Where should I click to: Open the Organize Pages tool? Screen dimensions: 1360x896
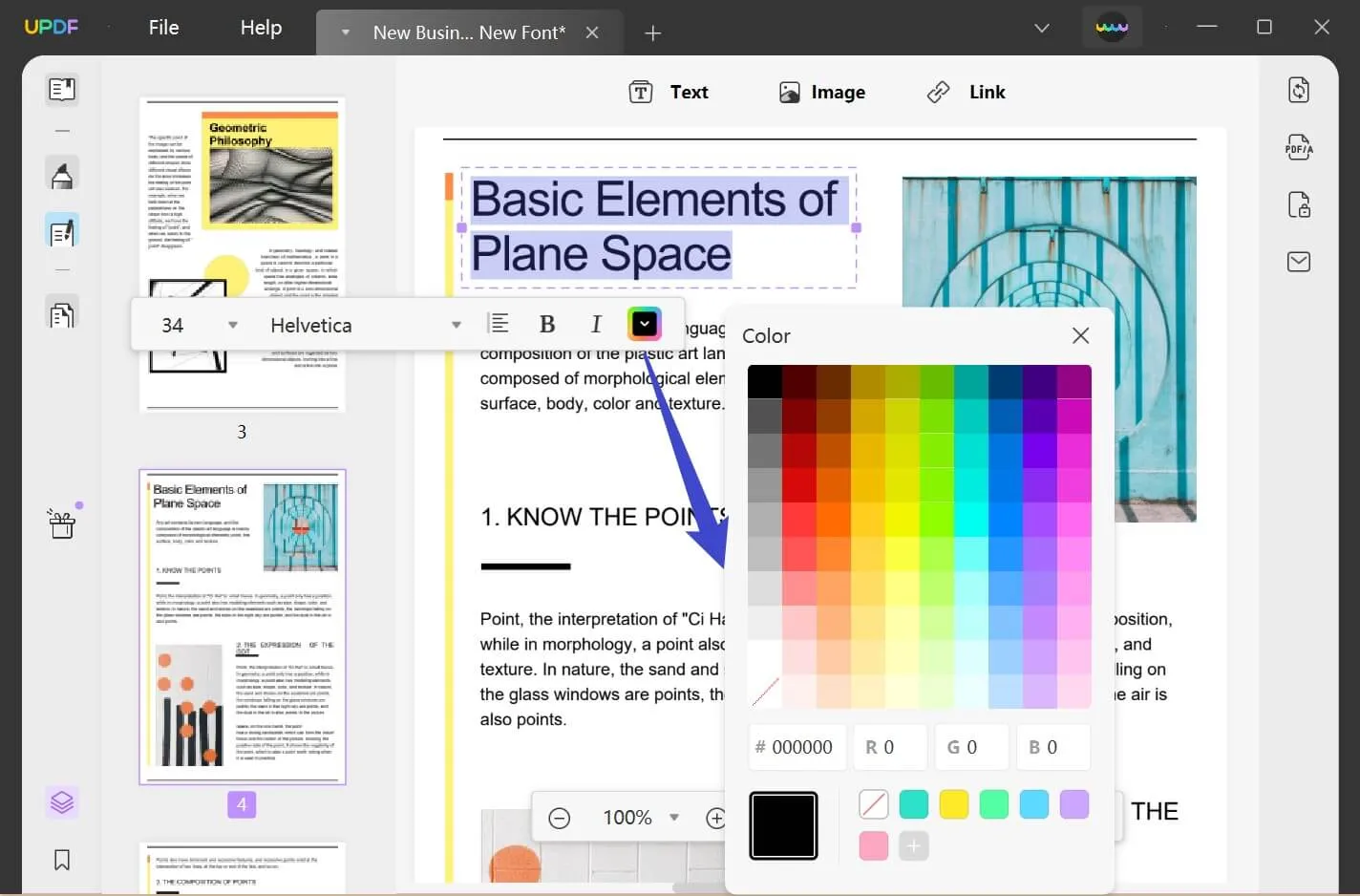click(61, 312)
